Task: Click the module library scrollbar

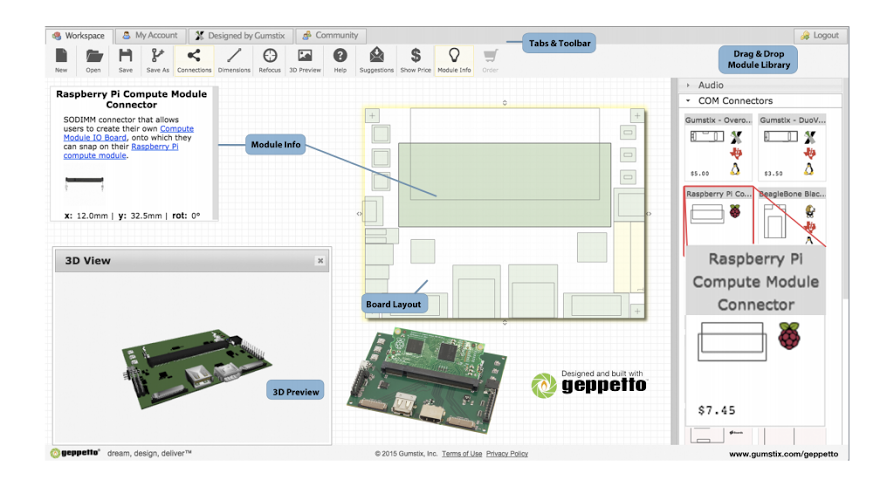Action: coord(845,188)
